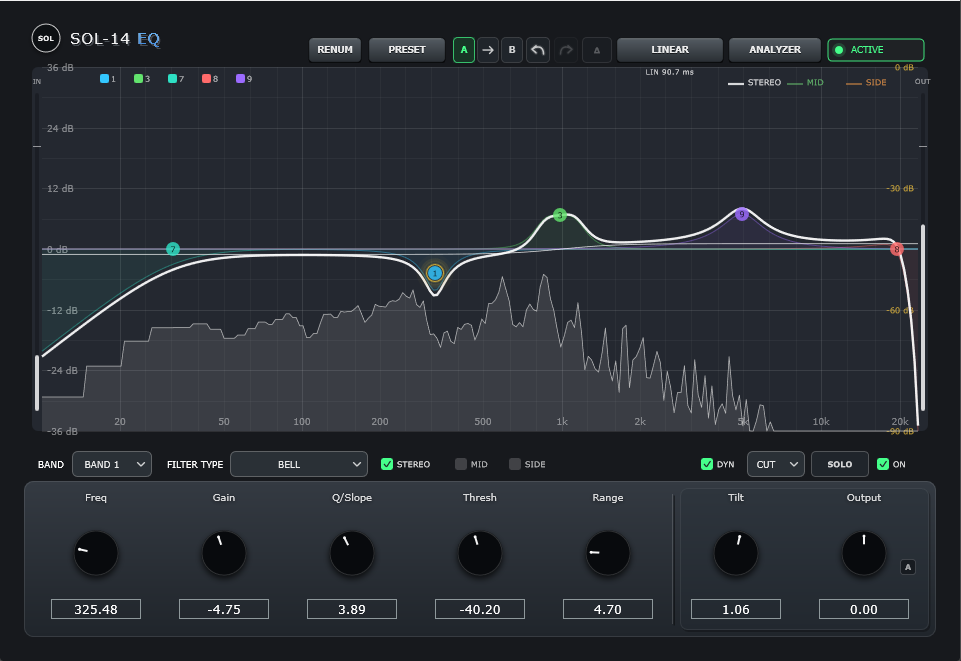Select purple band node 9 on the curve

742,214
